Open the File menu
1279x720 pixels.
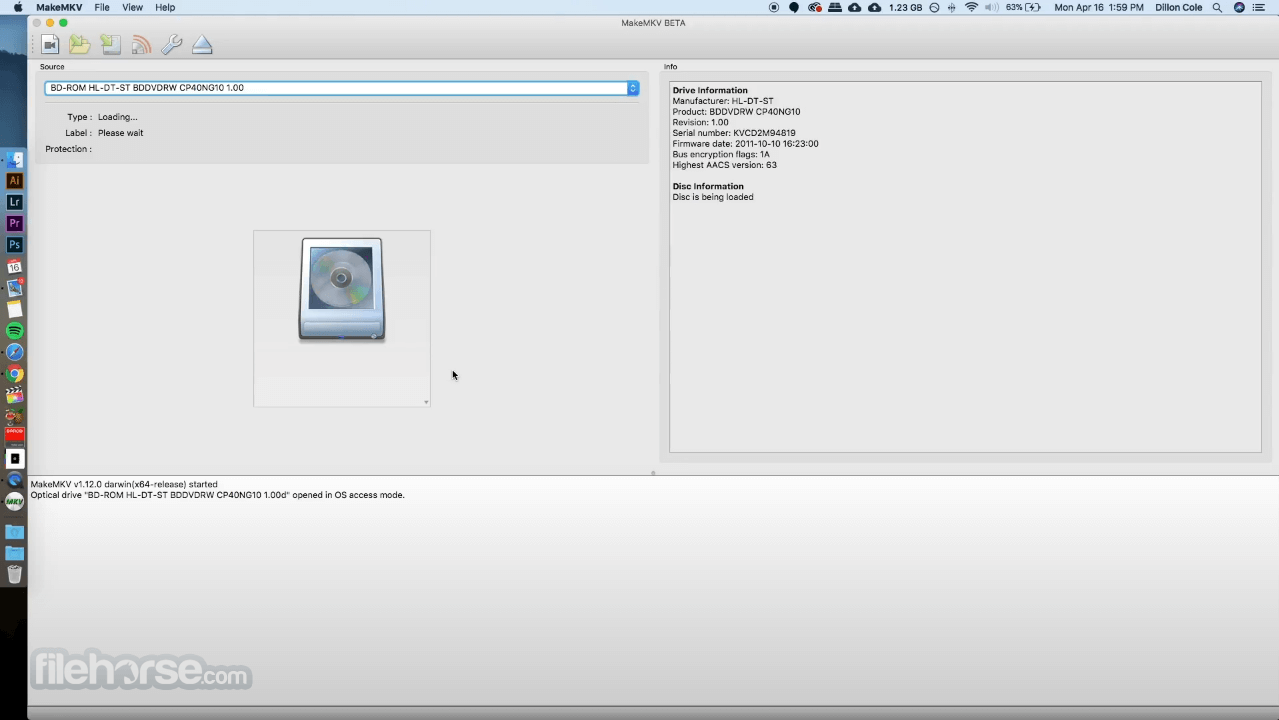102,7
